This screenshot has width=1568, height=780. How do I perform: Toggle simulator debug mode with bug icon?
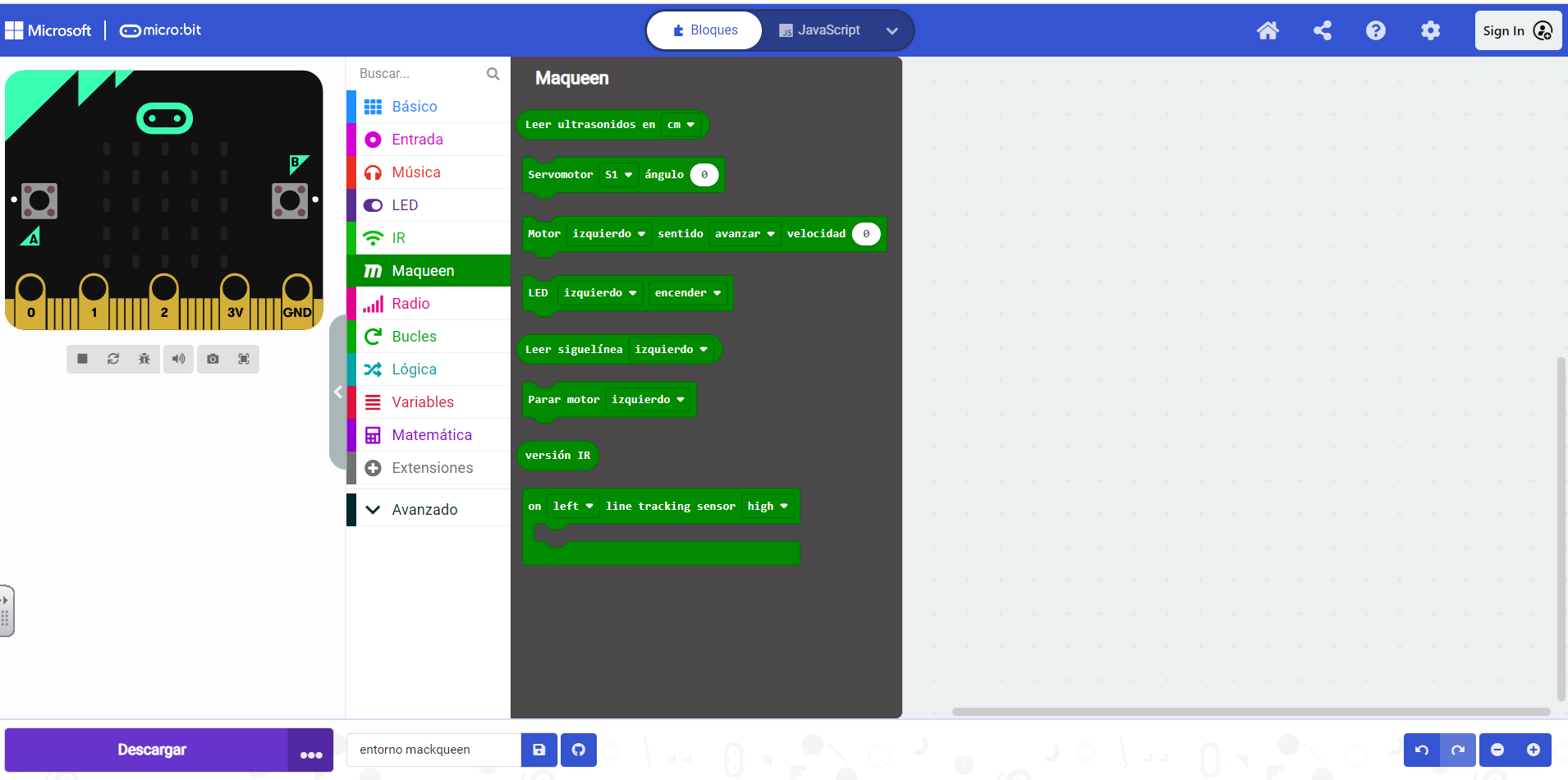coord(144,359)
